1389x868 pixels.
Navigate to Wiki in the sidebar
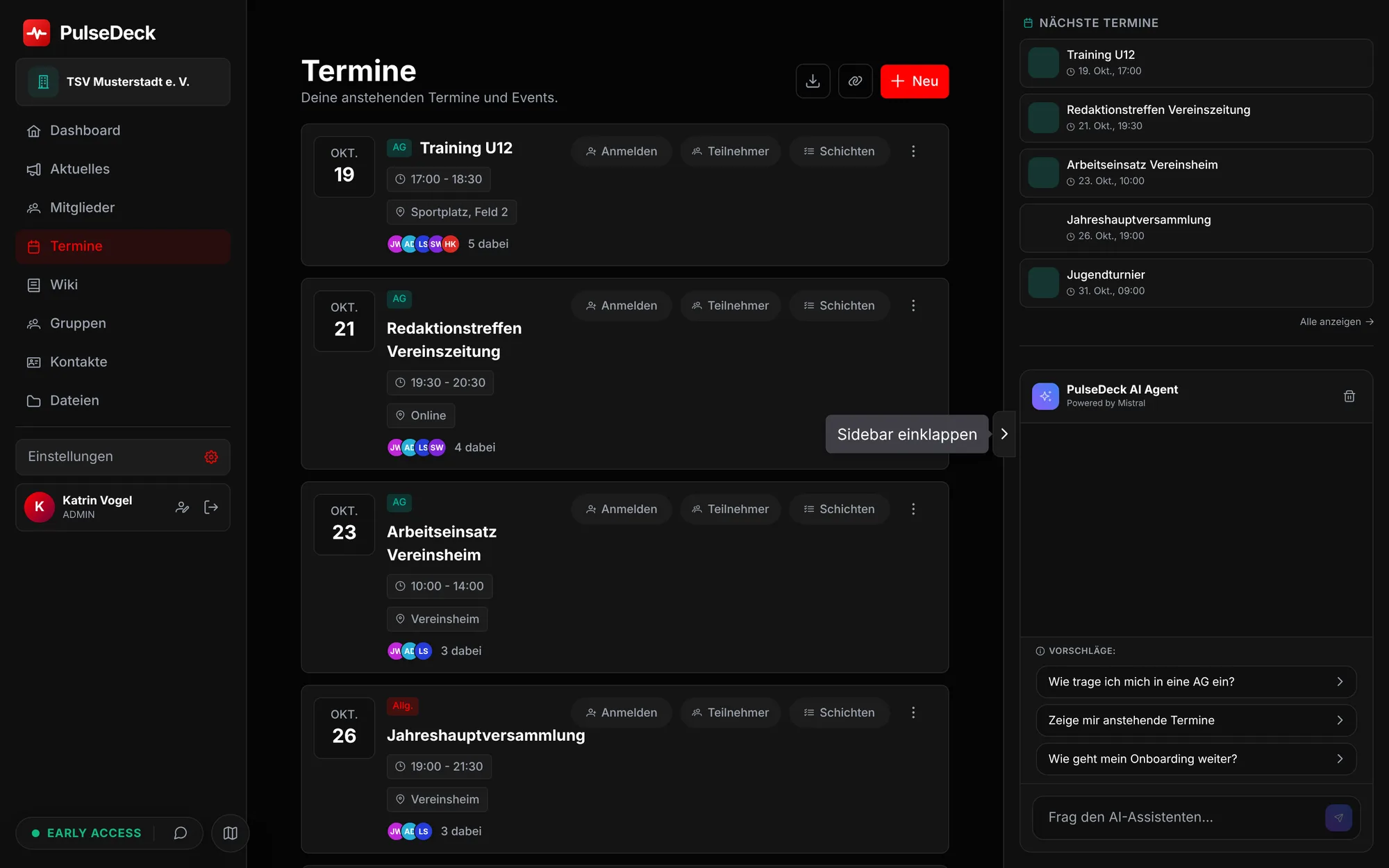[x=123, y=285]
